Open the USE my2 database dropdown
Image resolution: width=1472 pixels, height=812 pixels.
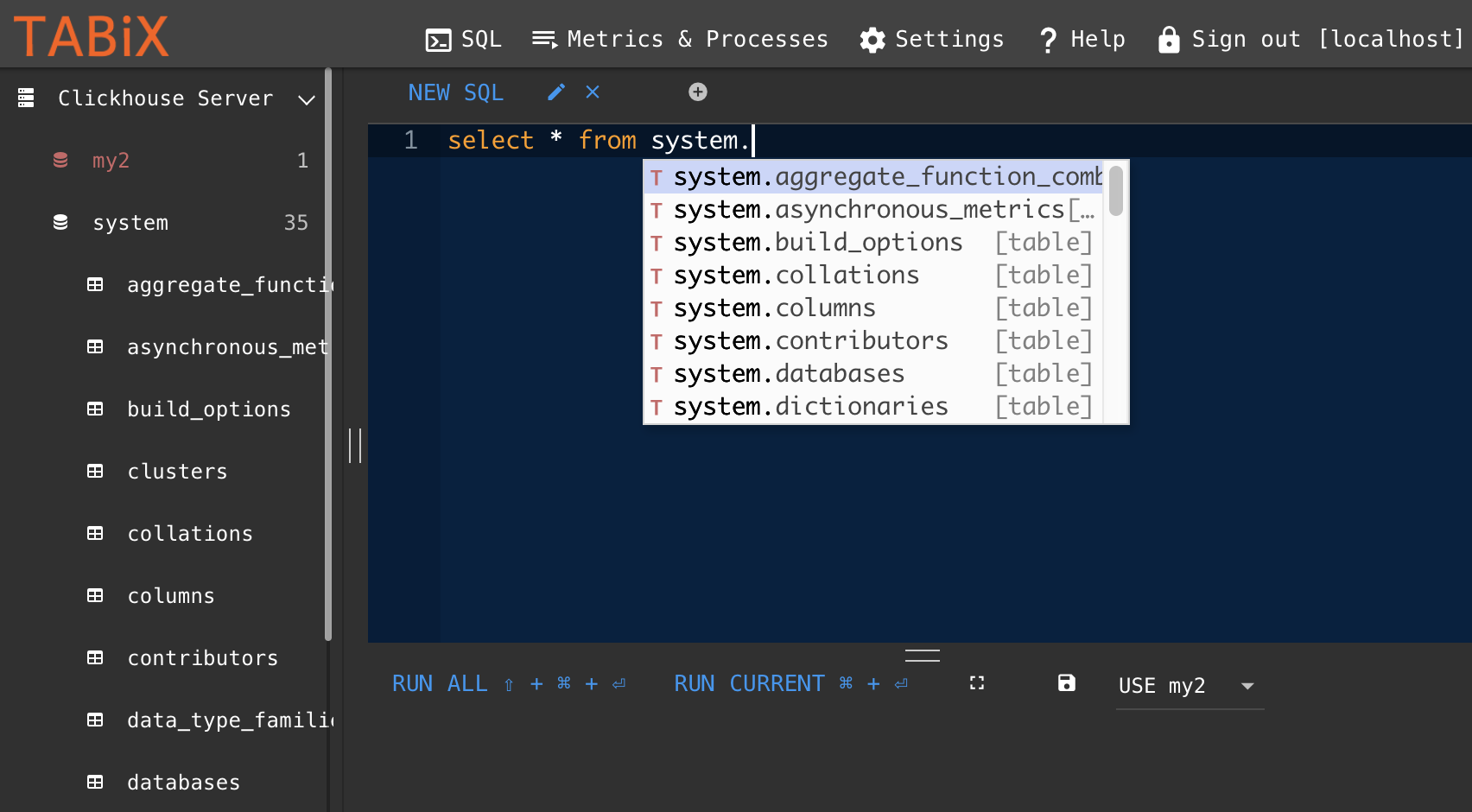click(1190, 687)
